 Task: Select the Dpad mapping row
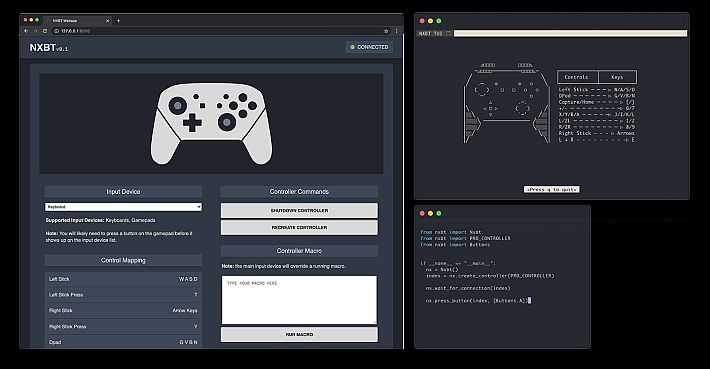[x=123, y=342]
